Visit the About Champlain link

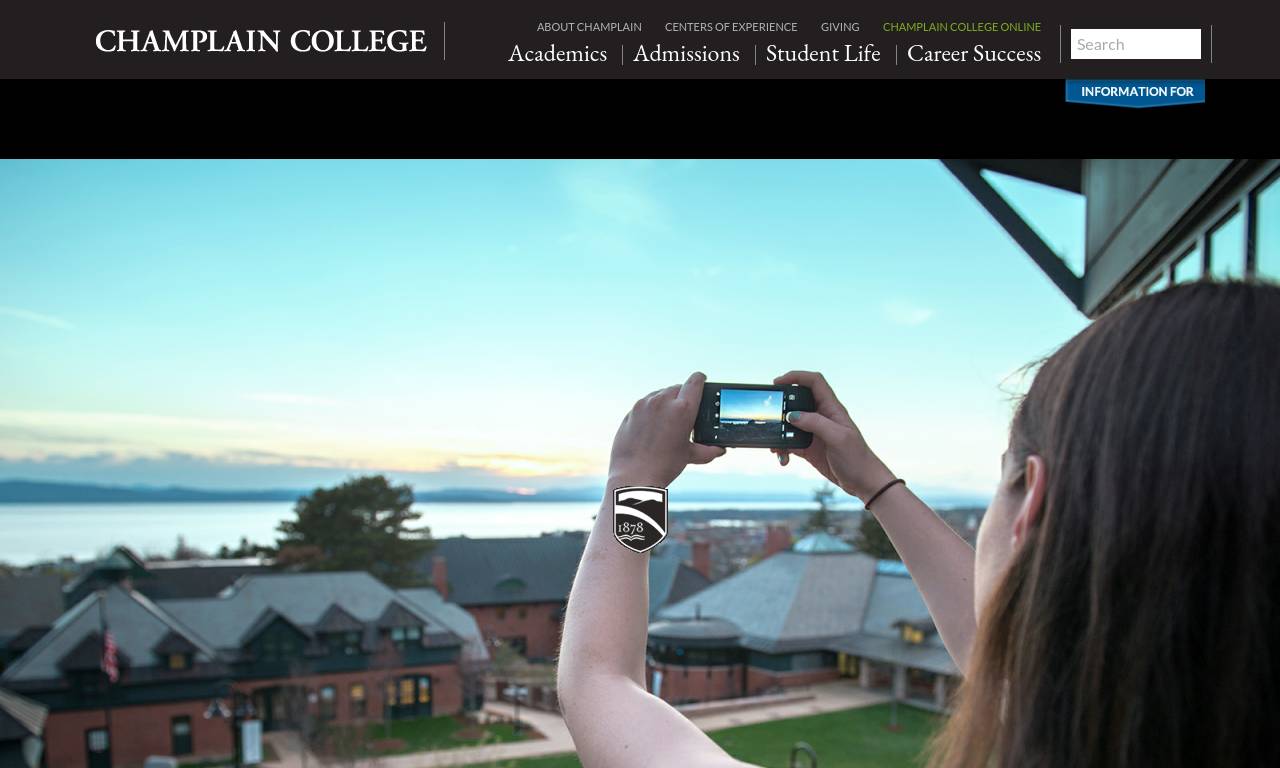(x=589, y=27)
